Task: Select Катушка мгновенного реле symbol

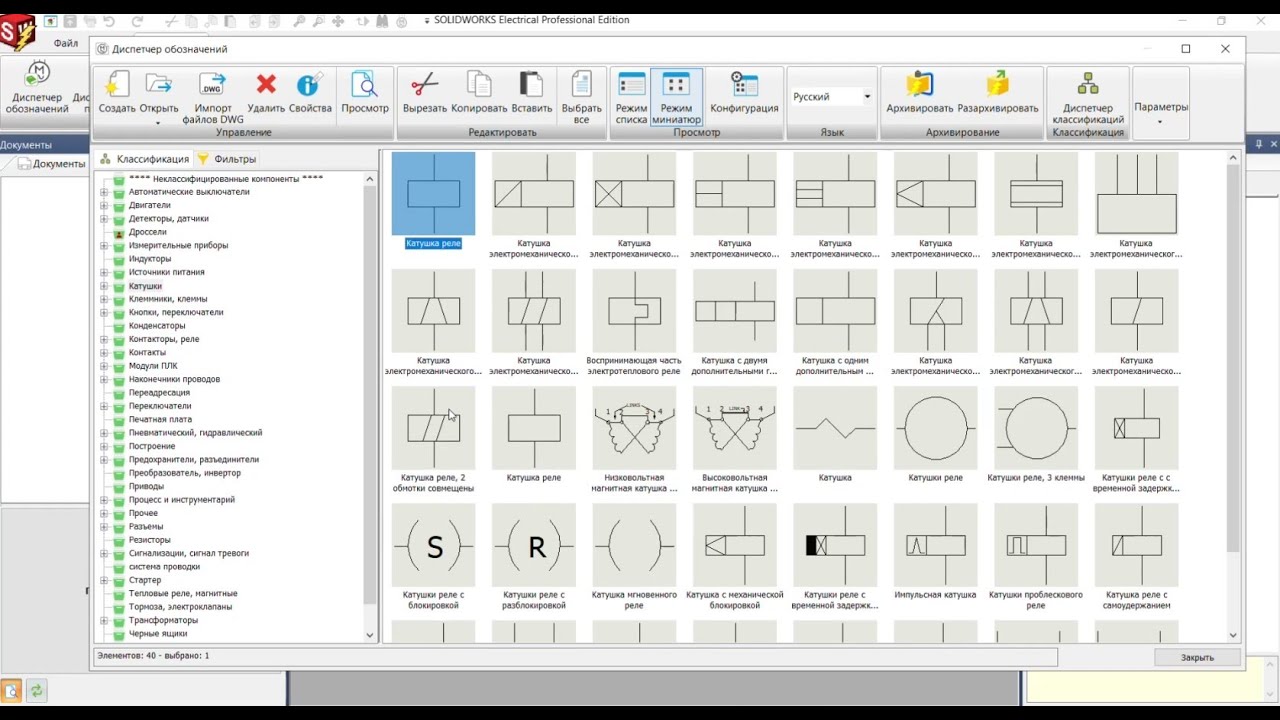Action: tap(634, 556)
